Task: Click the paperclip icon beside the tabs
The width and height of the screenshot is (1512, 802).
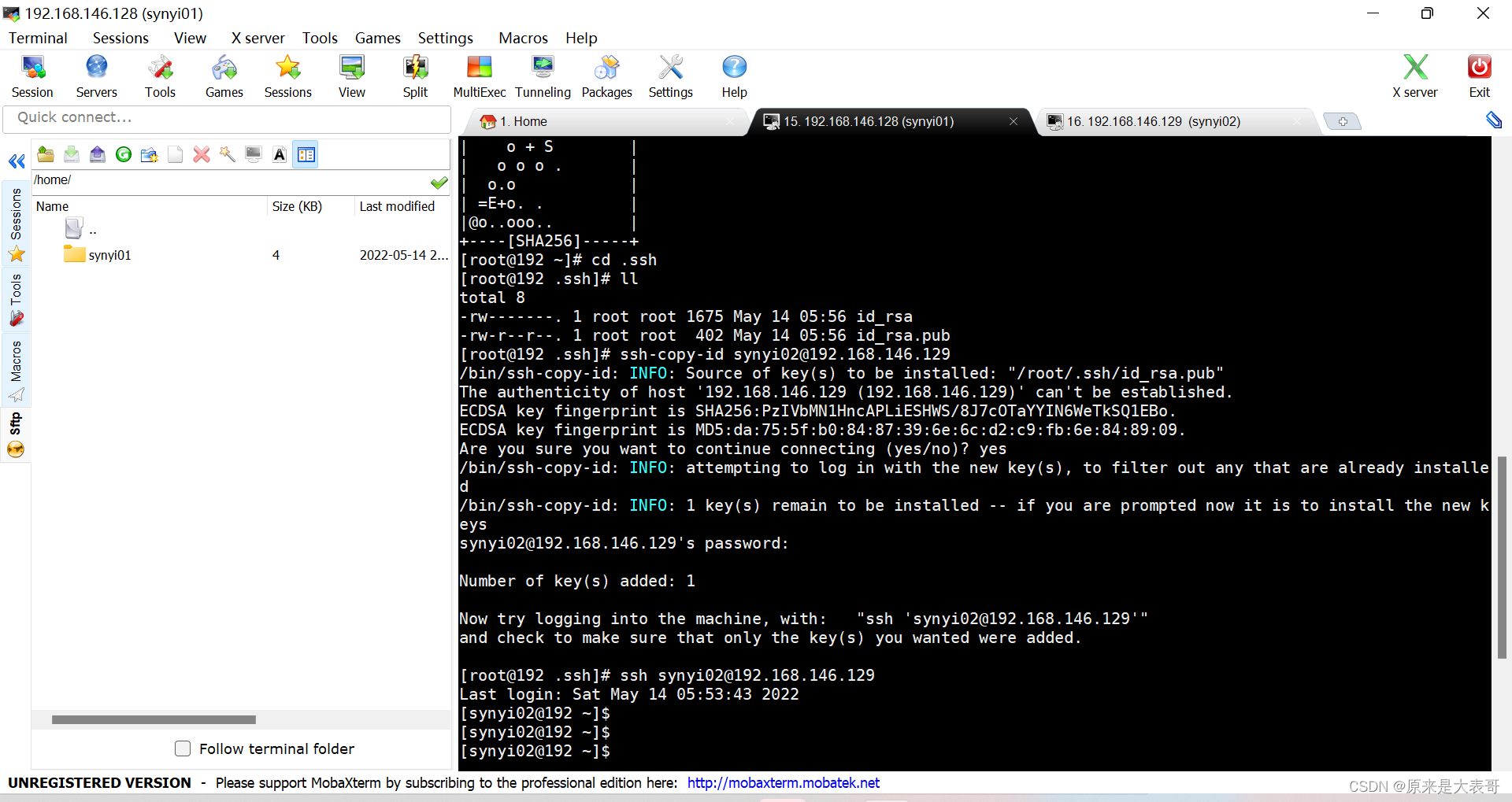Action: pyautogui.click(x=1493, y=120)
